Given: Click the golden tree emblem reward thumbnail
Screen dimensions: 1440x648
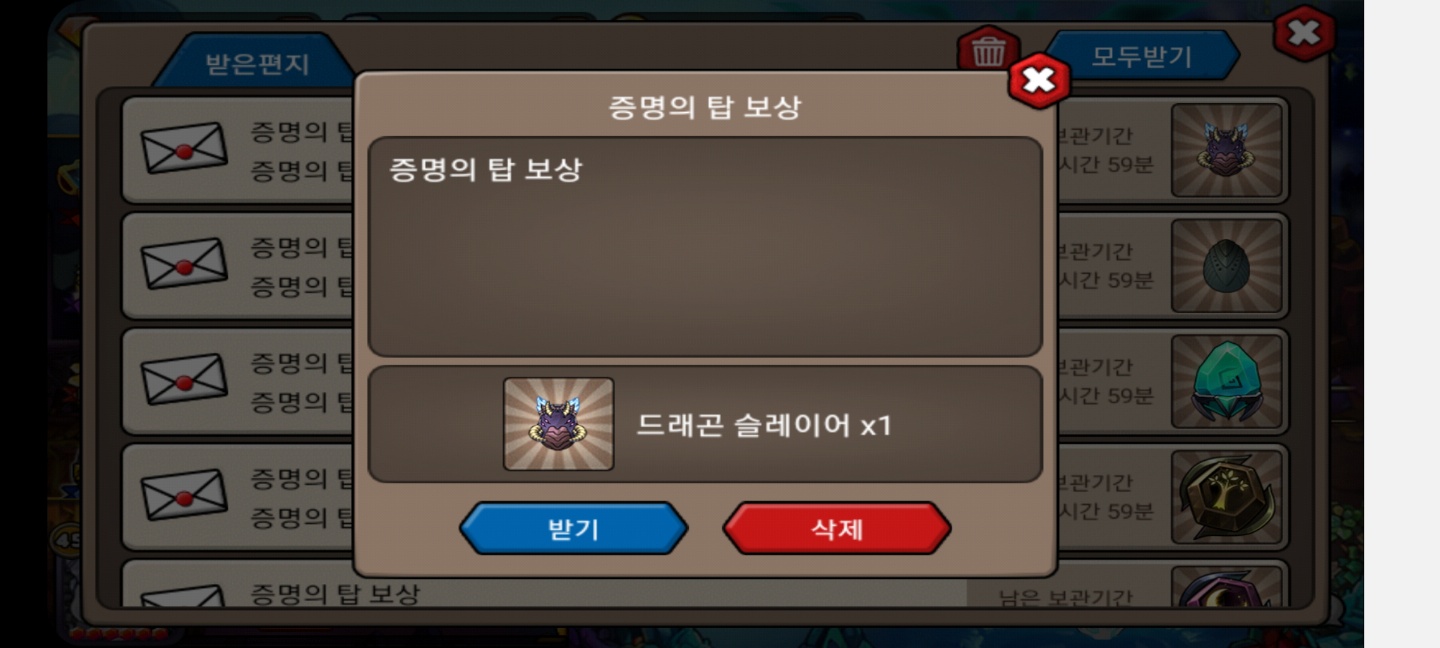Looking at the screenshot, I should pyautogui.click(x=1227, y=497).
